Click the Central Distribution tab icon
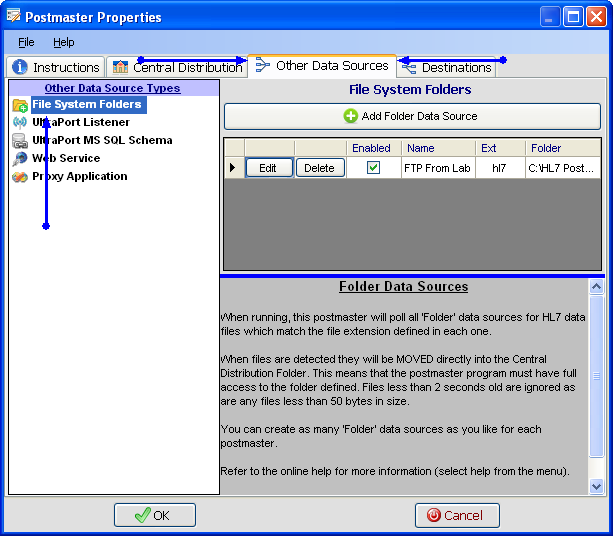The image size is (613, 536). [121, 68]
